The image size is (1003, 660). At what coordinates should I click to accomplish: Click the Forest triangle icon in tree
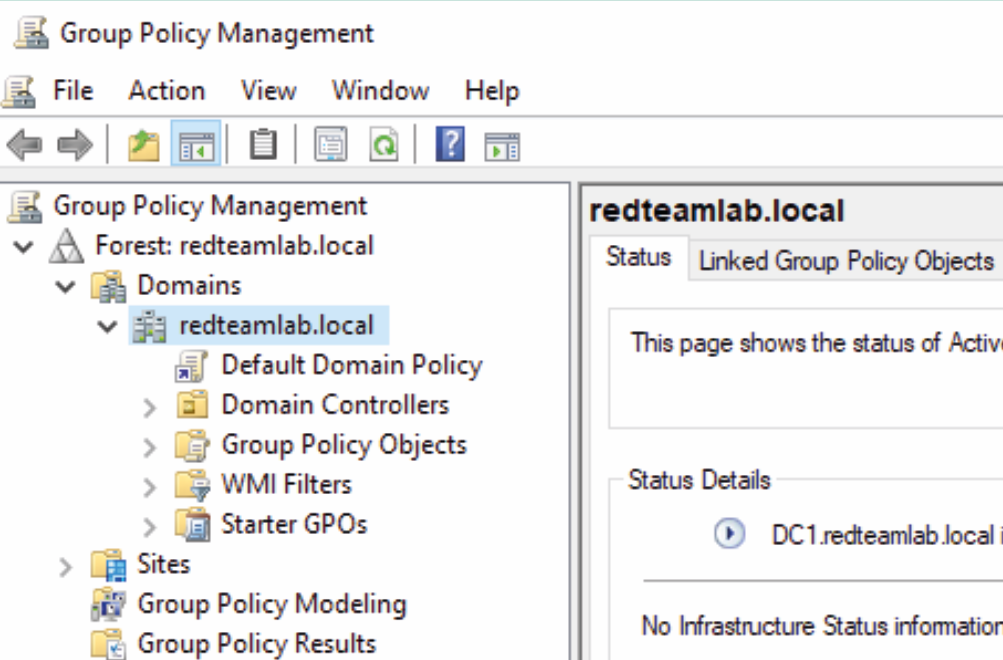point(67,246)
